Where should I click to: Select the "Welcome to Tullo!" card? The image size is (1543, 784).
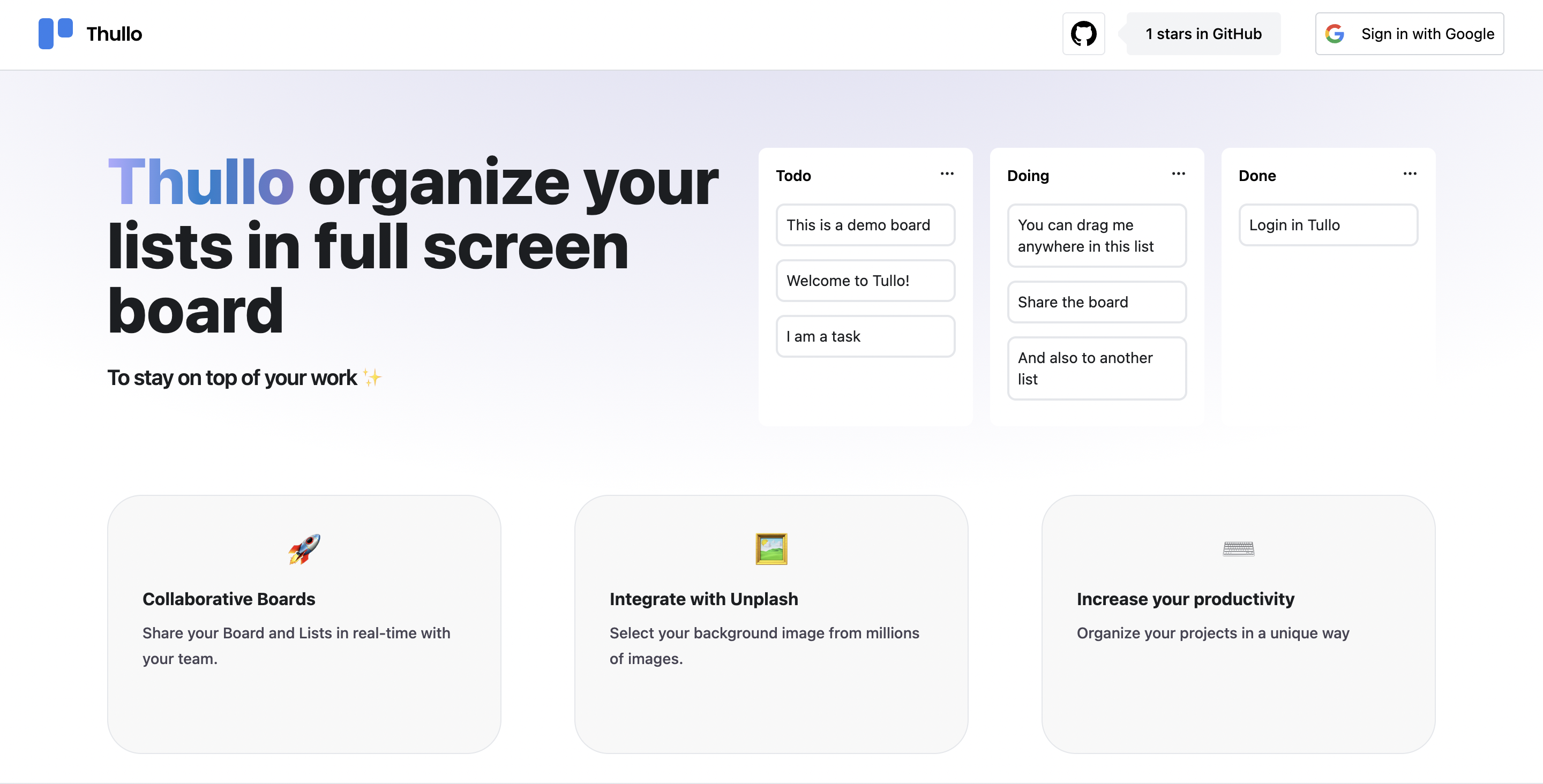point(866,281)
